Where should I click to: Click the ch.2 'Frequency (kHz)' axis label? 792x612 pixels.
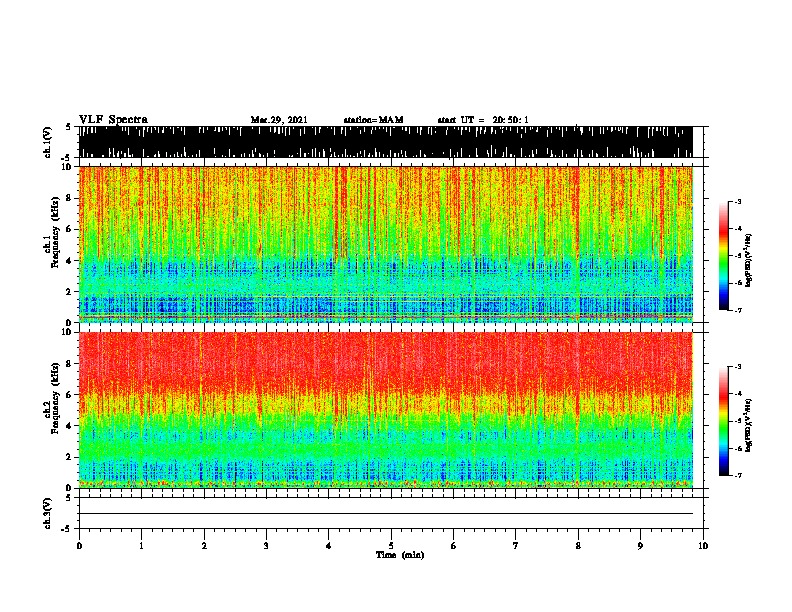[56, 398]
